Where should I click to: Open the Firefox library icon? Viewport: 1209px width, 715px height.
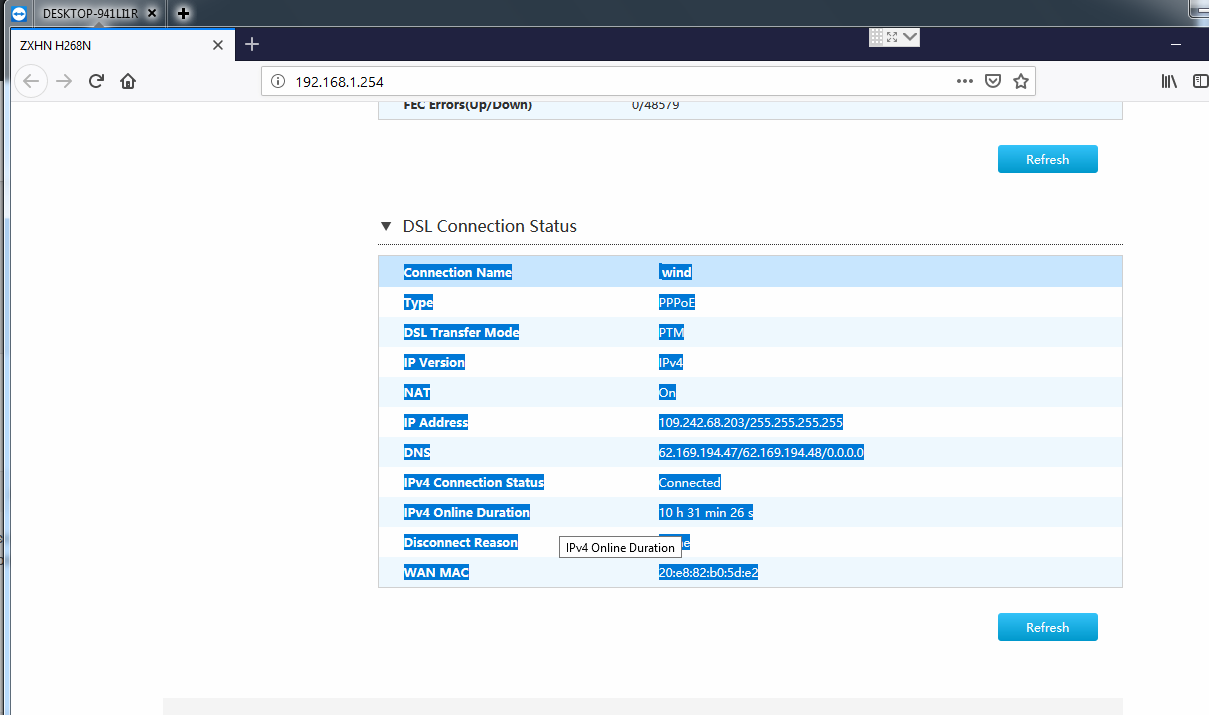(1168, 82)
